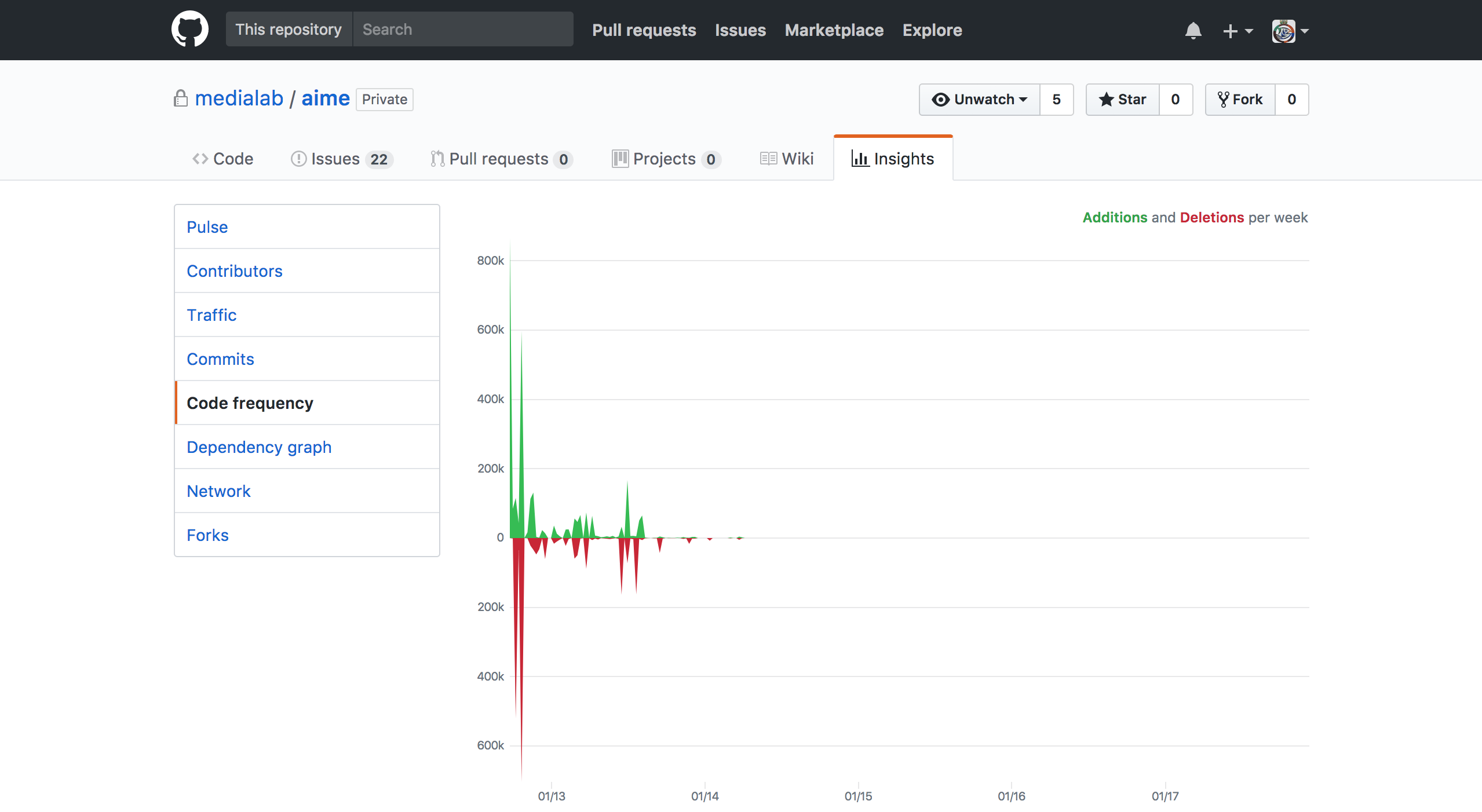Switch to the Code tab
Screen dimensions: 1482x812
[x=222, y=159]
